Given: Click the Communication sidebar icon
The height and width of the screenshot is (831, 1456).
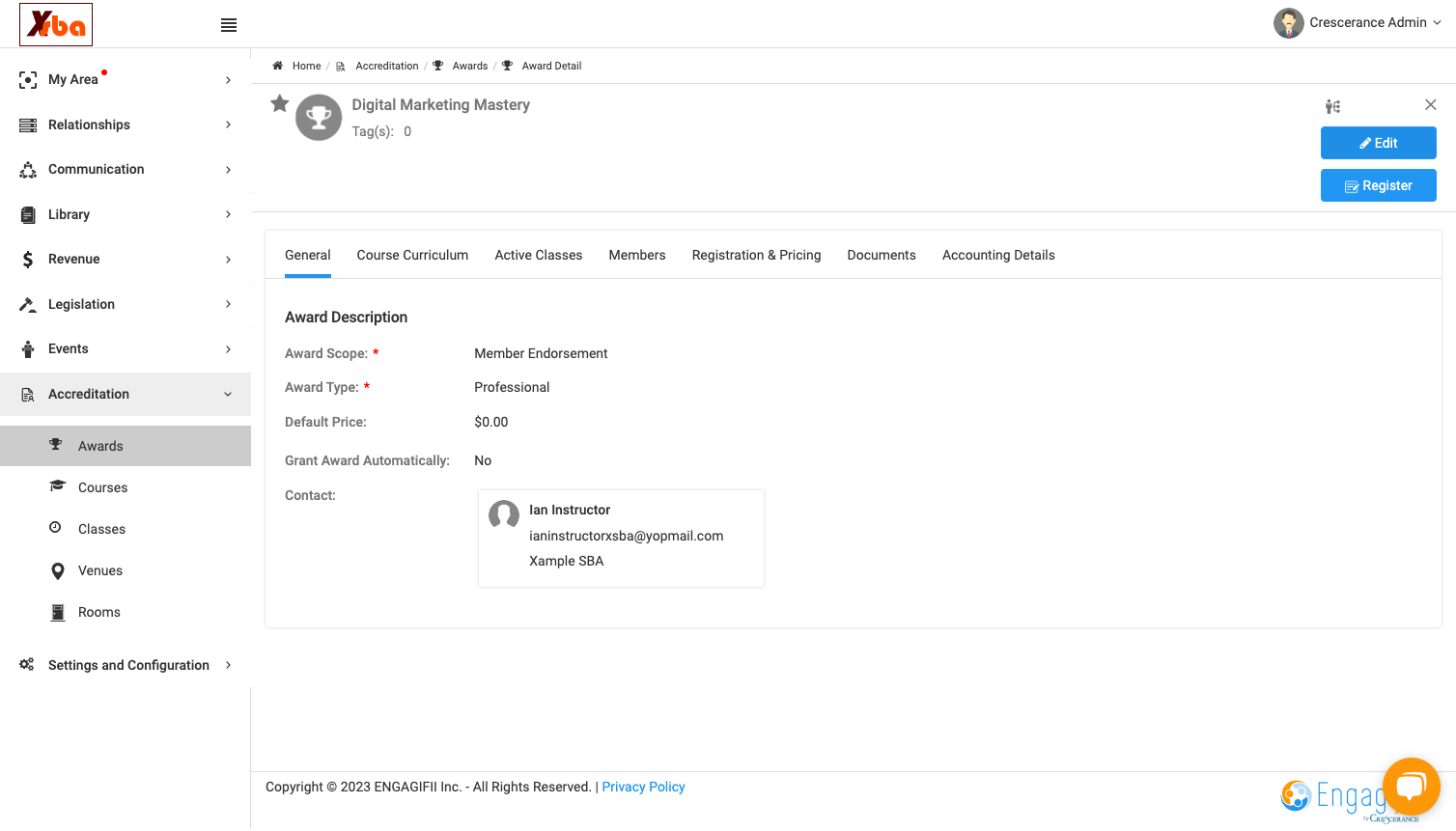Looking at the screenshot, I should [x=28, y=170].
